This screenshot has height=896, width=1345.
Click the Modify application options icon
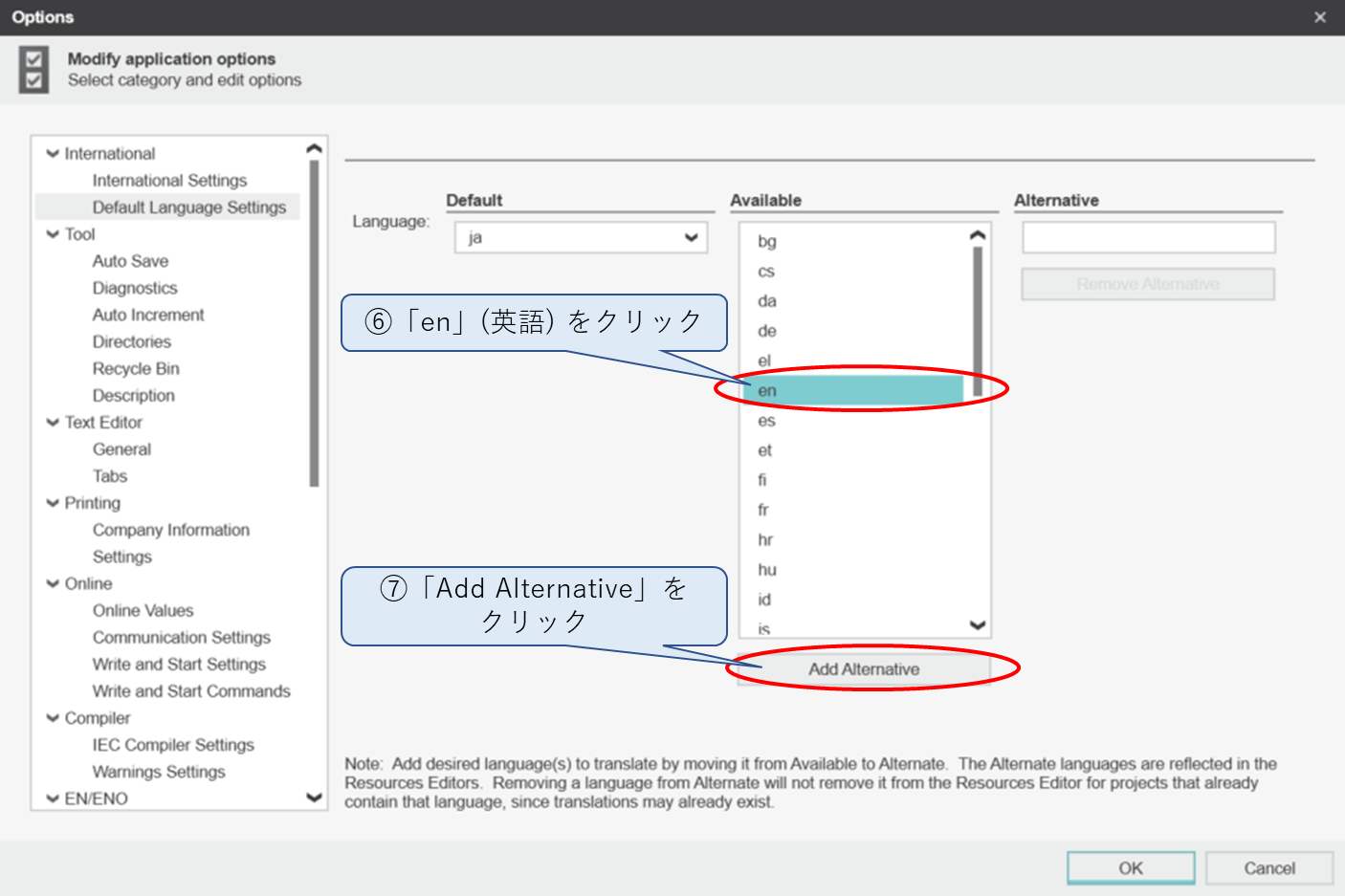click(x=34, y=69)
